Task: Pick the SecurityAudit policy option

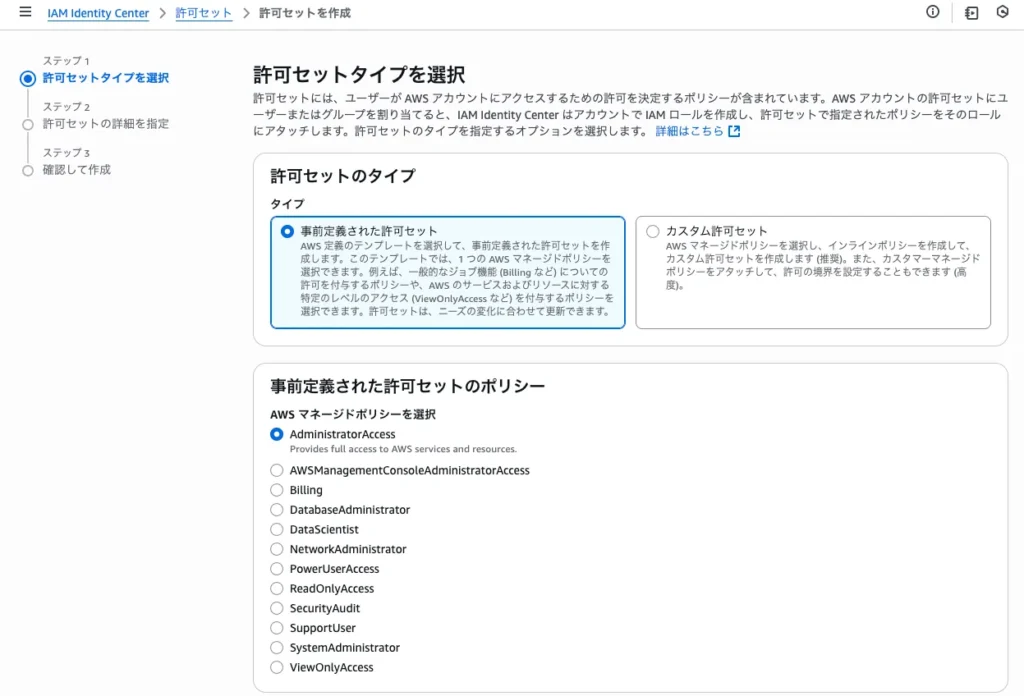Action: [x=277, y=608]
